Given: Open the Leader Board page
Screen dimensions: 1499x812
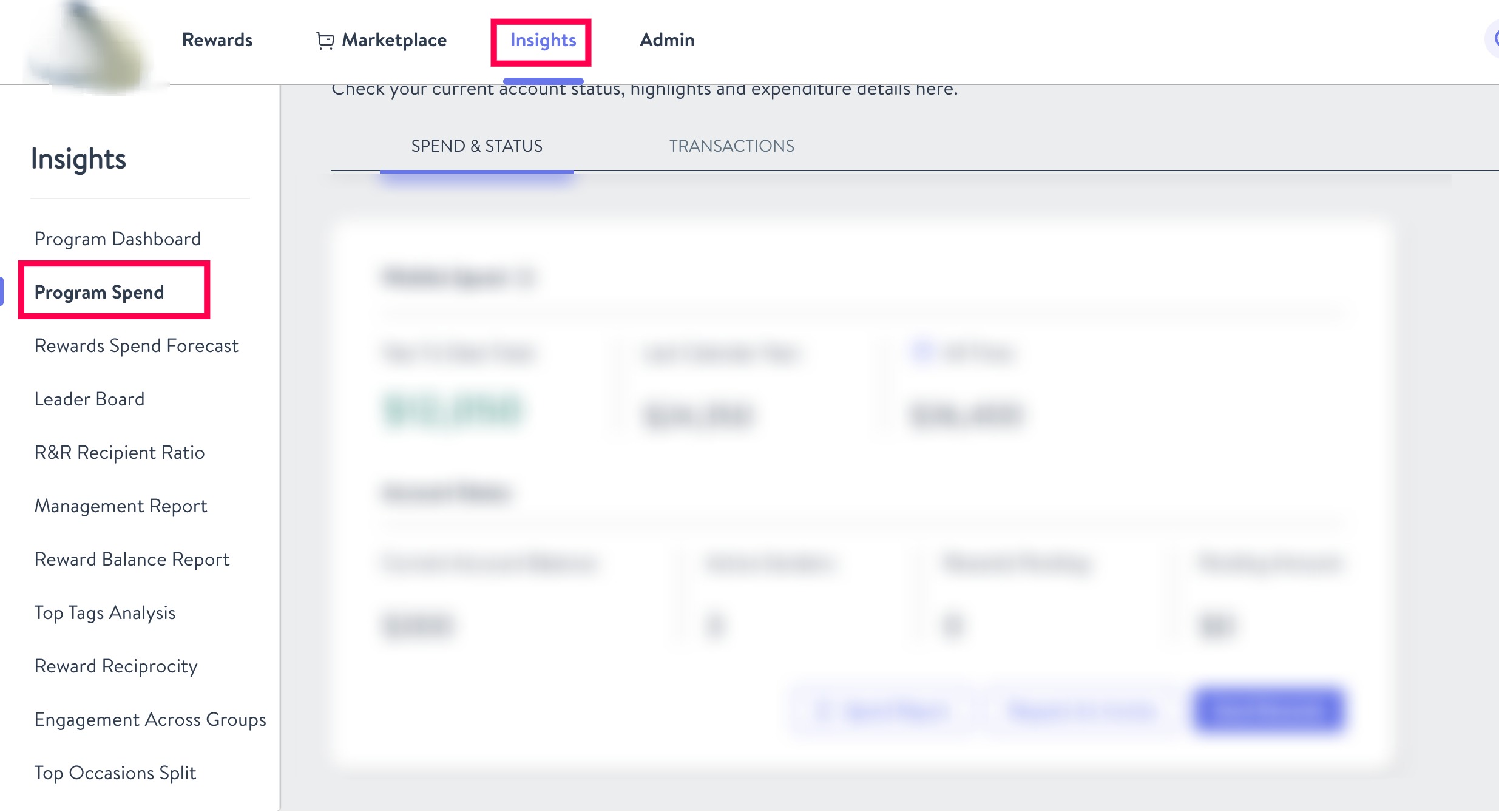Looking at the screenshot, I should pos(89,399).
